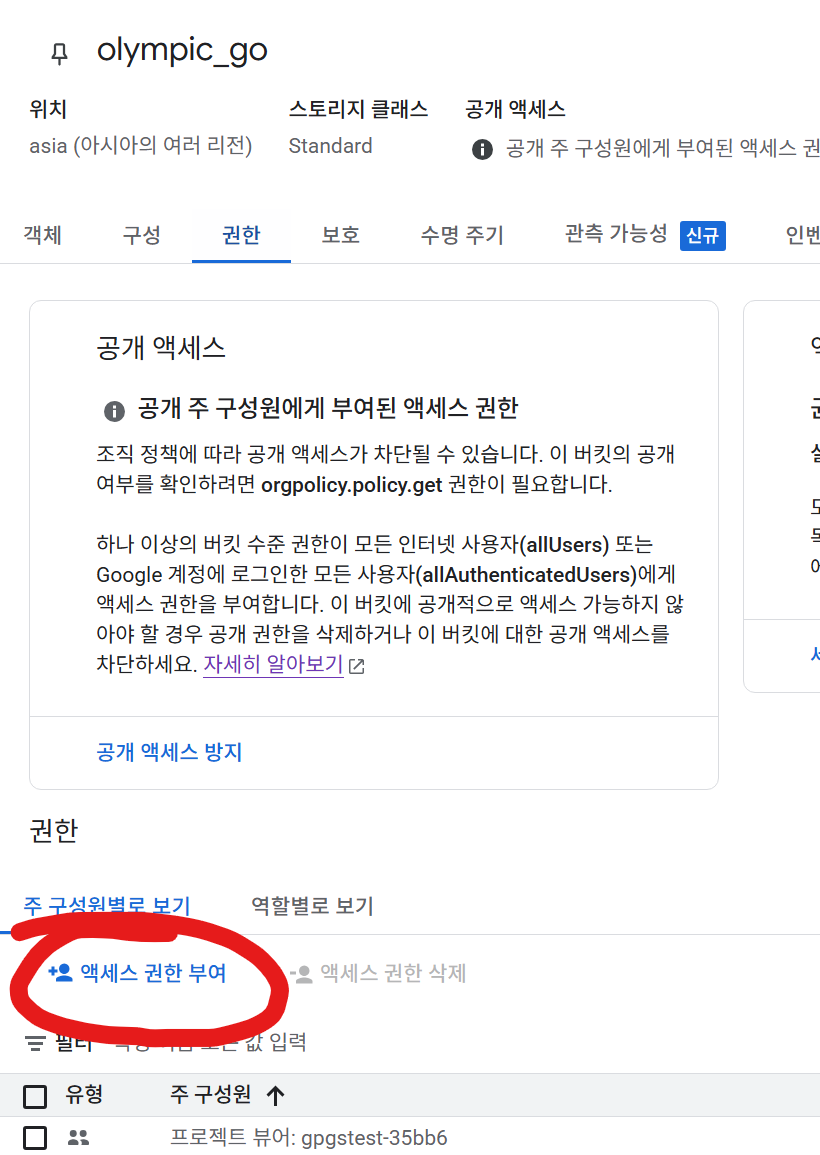Select 주 구성원별로 보기 view tab
This screenshot has width=820, height=1155.
tap(108, 905)
